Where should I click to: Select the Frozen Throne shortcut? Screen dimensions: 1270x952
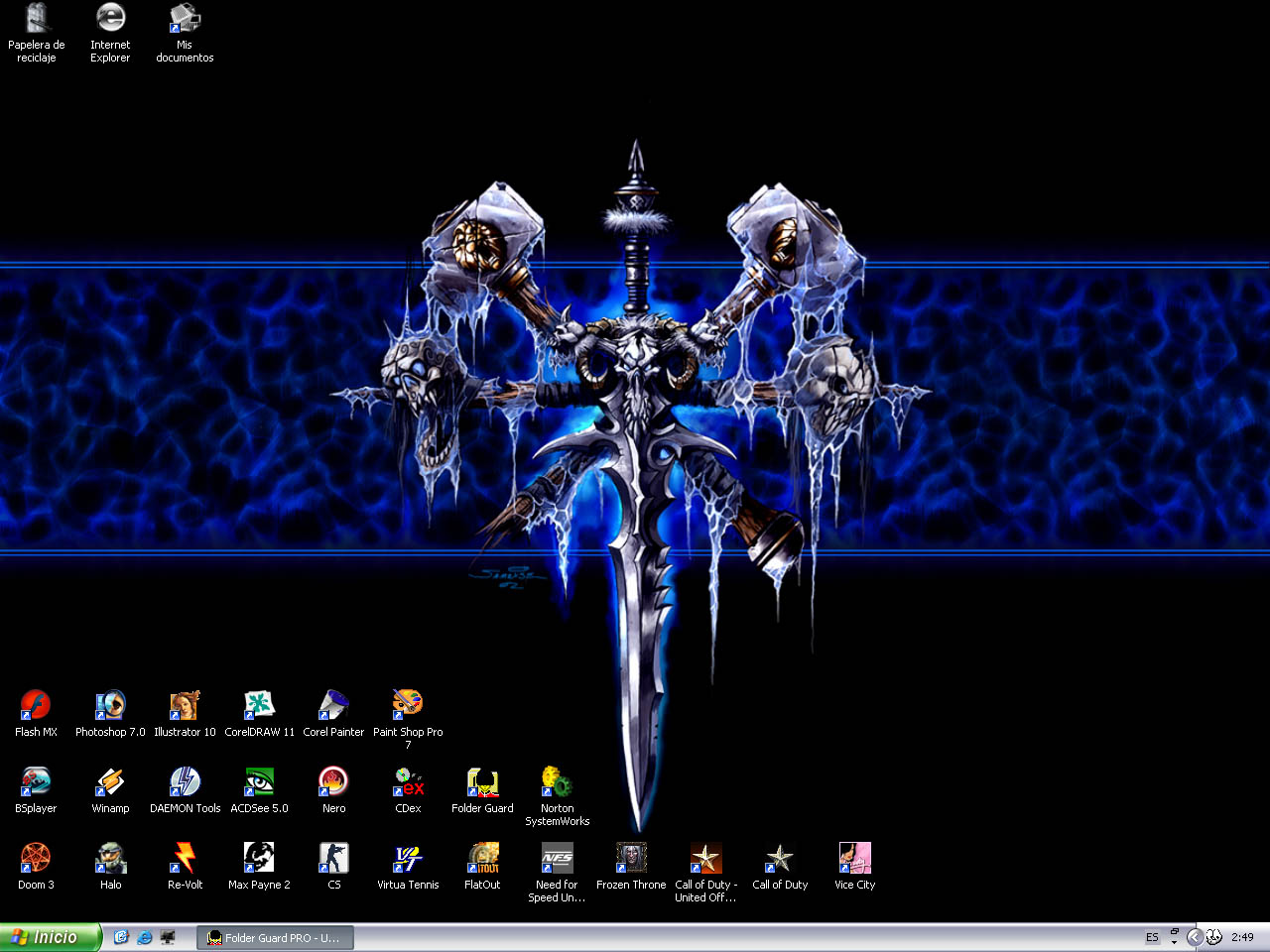pyautogui.click(x=631, y=866)
